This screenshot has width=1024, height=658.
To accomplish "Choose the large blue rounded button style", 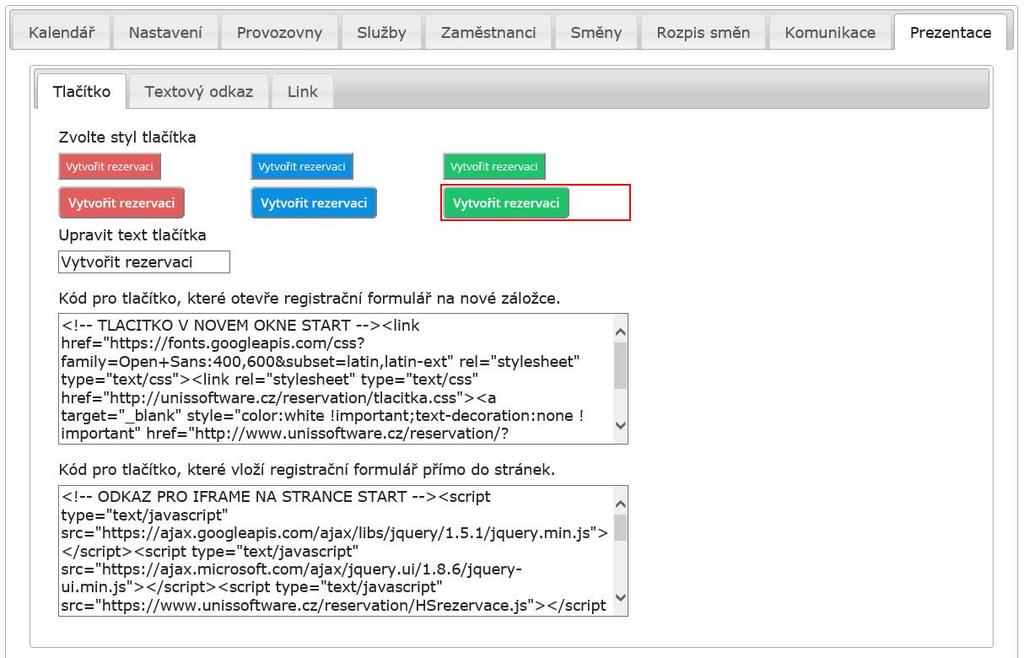I will (x=313, y=203).
